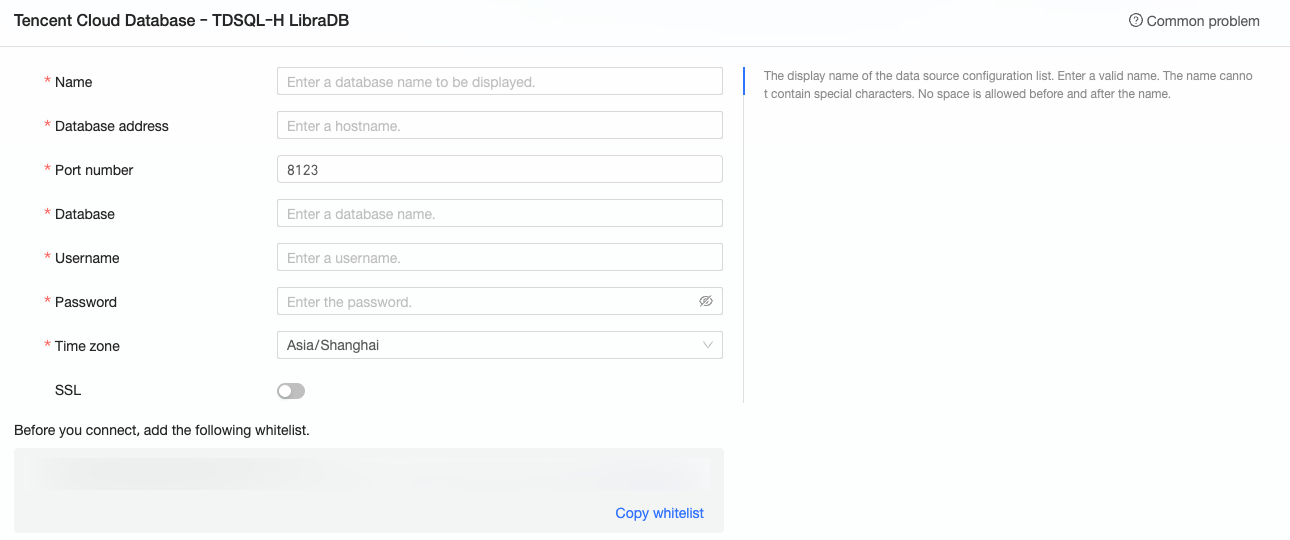Screen dimensions: 1290x540
Task: Select the Name field label
Action: click(73, 82)
